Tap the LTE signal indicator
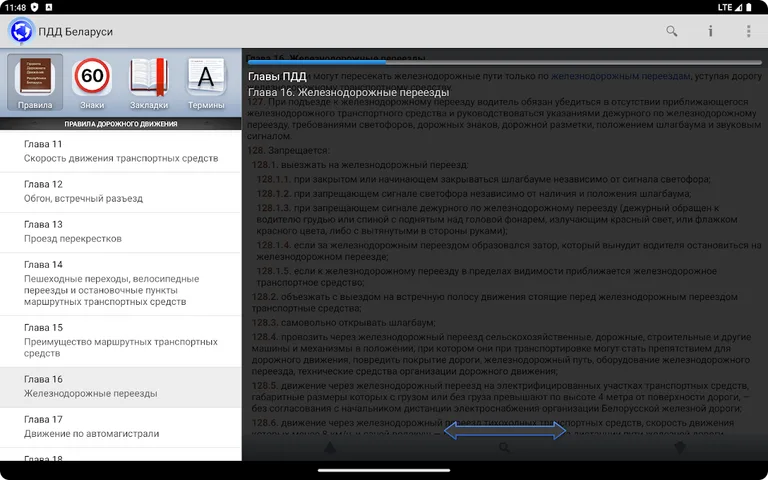This screenshot has width=768, height=480. pyautogui.click(x=730, y=7)
